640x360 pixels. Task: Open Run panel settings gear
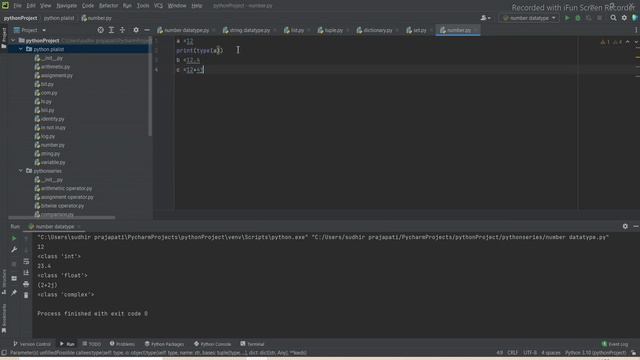coord(625,226)
